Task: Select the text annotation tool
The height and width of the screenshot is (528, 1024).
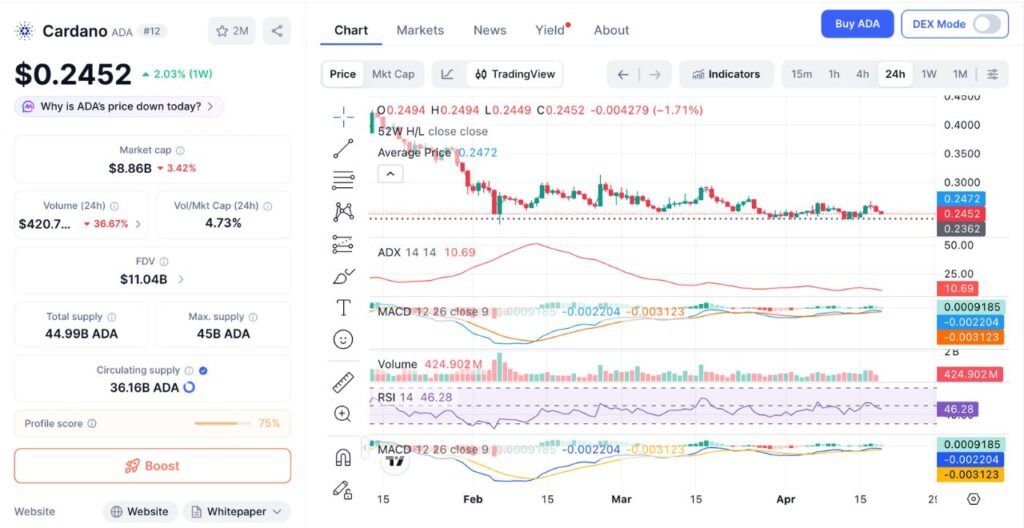Action: [343, 307]
